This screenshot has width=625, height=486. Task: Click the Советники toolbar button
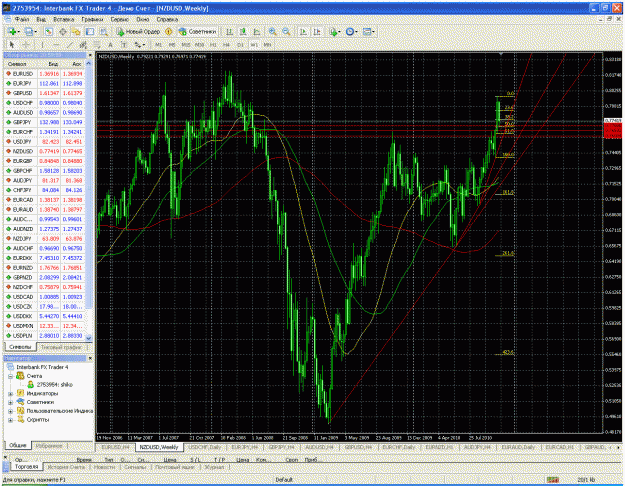[198, 31]
